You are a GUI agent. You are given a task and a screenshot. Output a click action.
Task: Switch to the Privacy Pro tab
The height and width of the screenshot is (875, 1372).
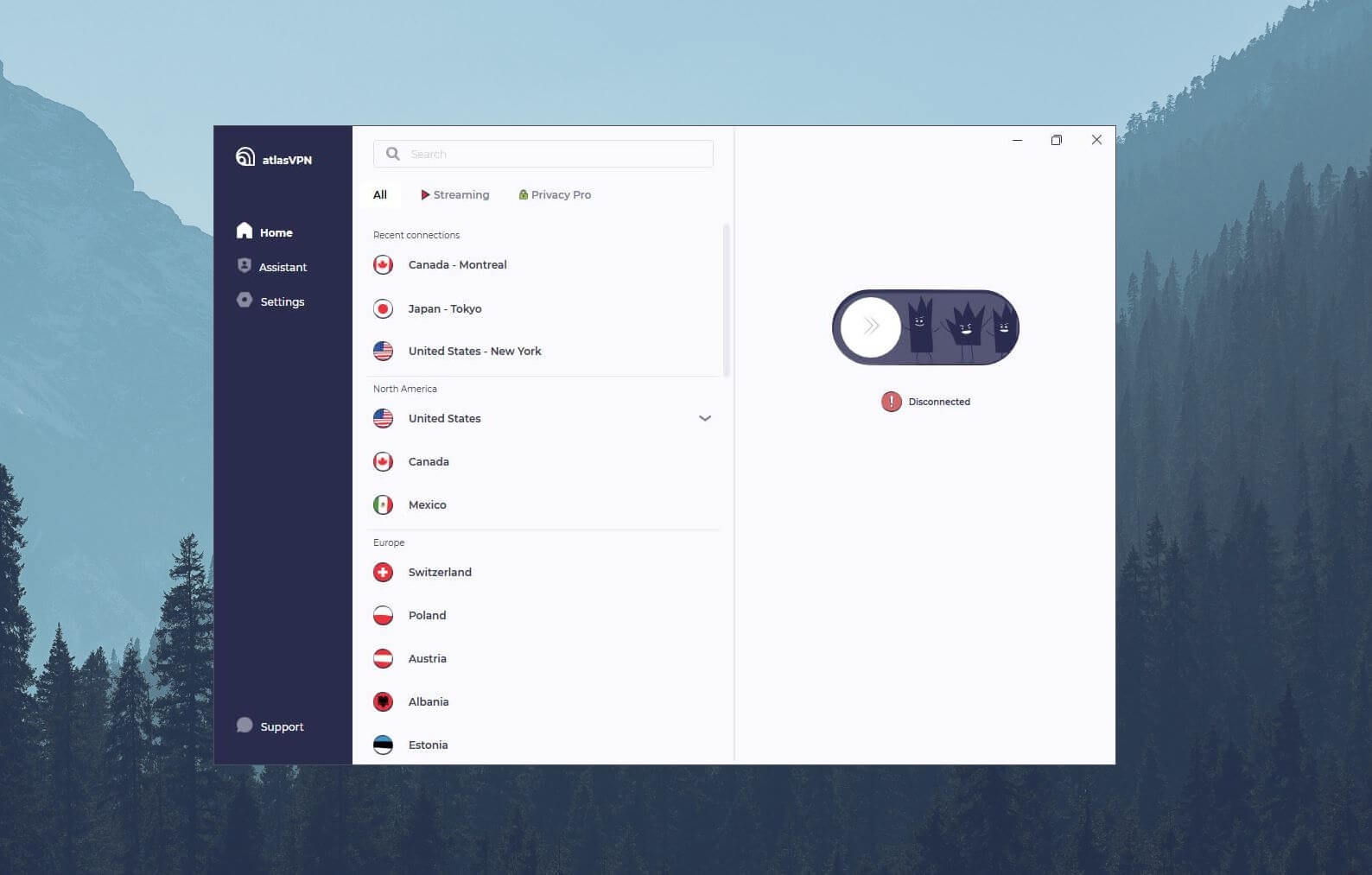tap(555, 194)
